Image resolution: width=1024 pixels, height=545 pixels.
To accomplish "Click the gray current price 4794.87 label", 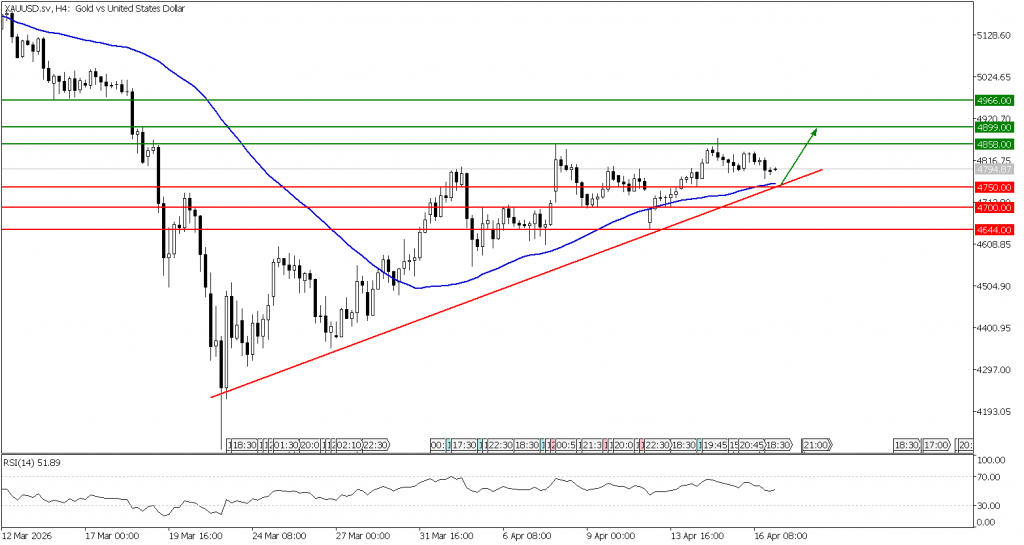I will [995, 170].
